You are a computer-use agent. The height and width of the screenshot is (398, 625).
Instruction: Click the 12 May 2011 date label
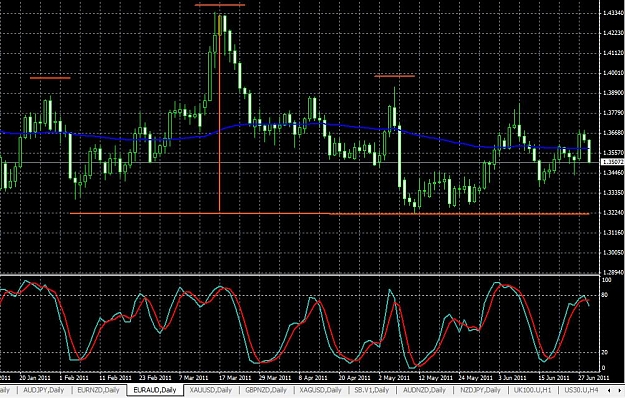tap(435, 377)
